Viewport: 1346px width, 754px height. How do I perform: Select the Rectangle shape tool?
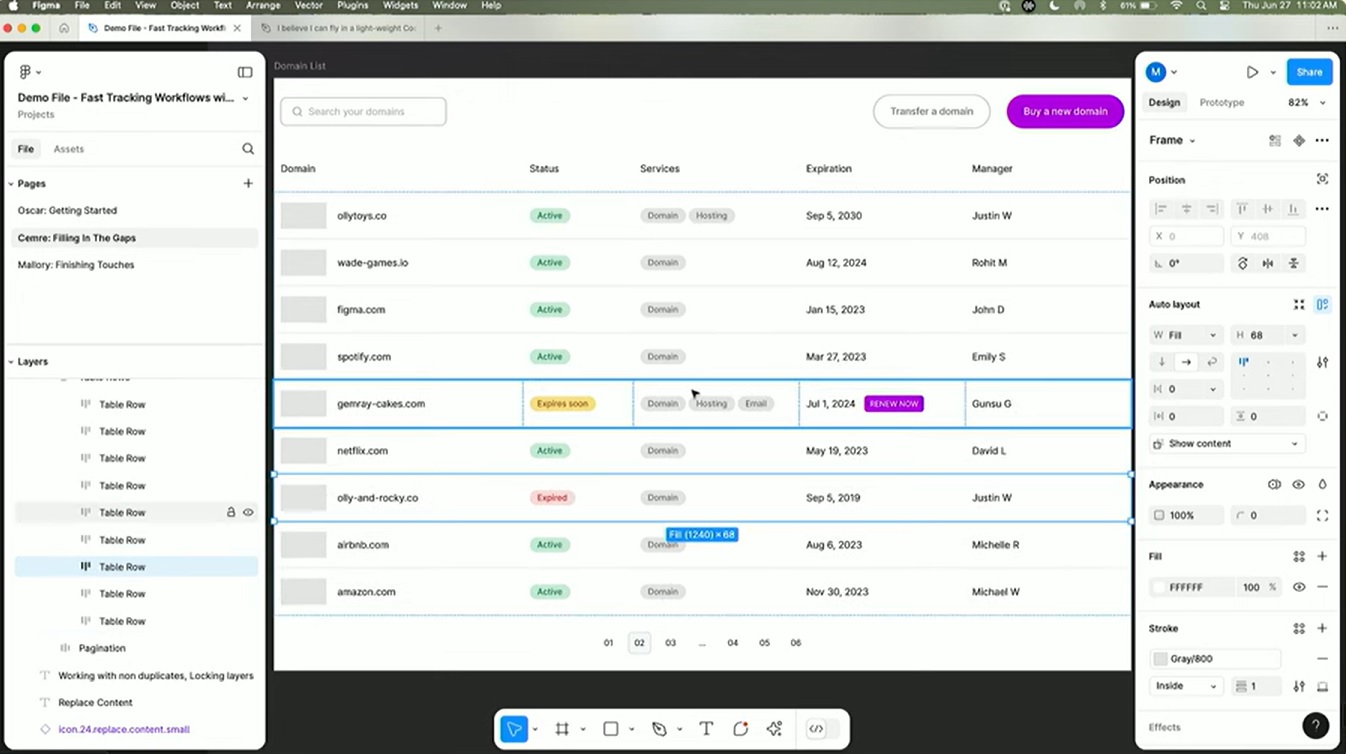coord(611,729)
